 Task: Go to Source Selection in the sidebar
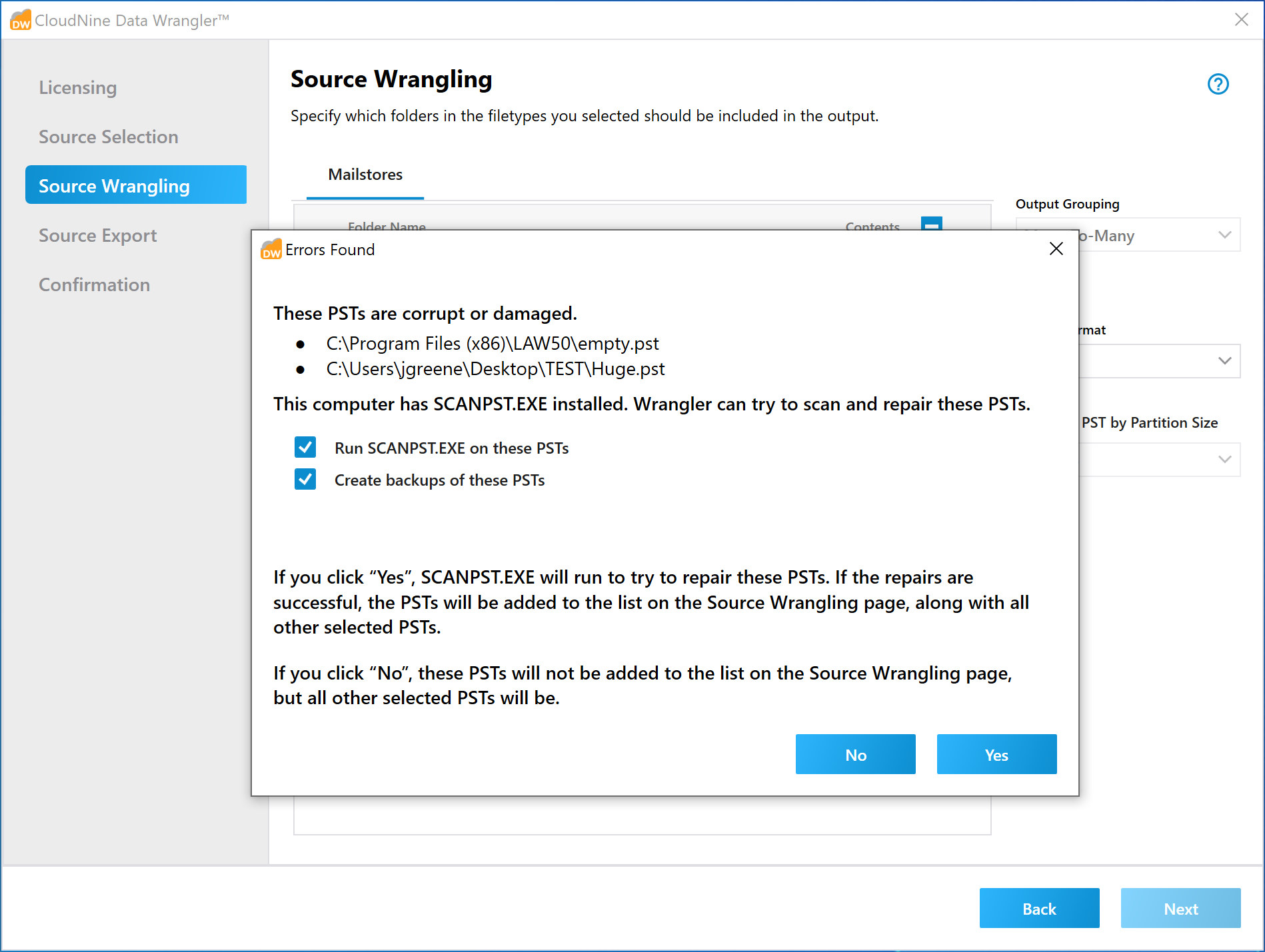(x=109, y=137)
